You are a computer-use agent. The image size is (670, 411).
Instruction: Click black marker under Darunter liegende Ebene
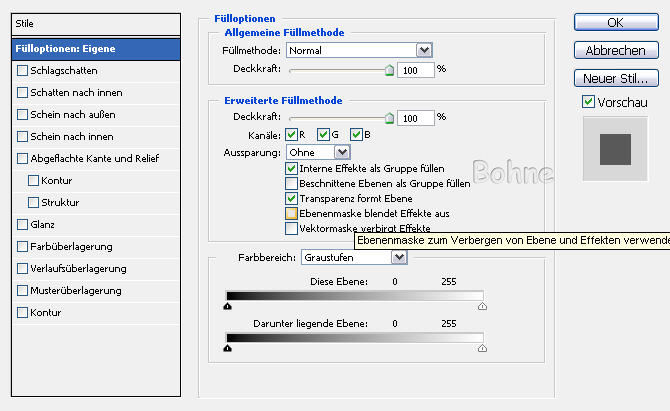pyautogui.click(x=228, y=349)
